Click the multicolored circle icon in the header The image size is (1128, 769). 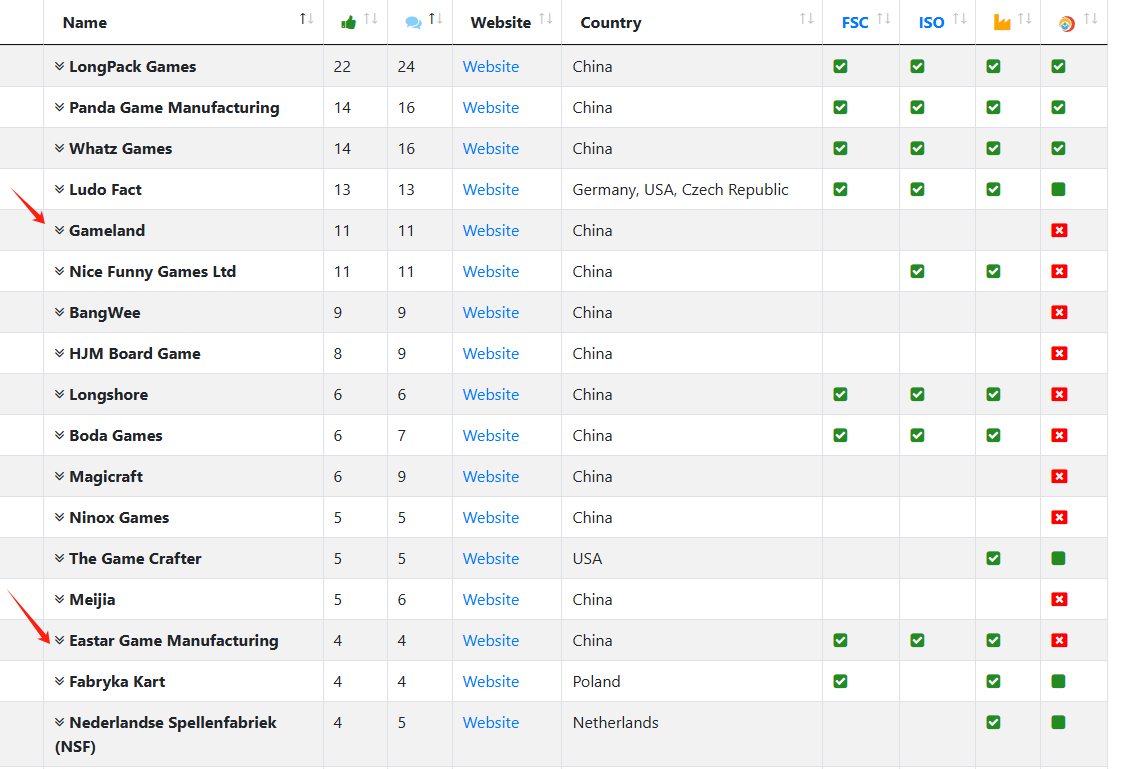click(1067, 23)
